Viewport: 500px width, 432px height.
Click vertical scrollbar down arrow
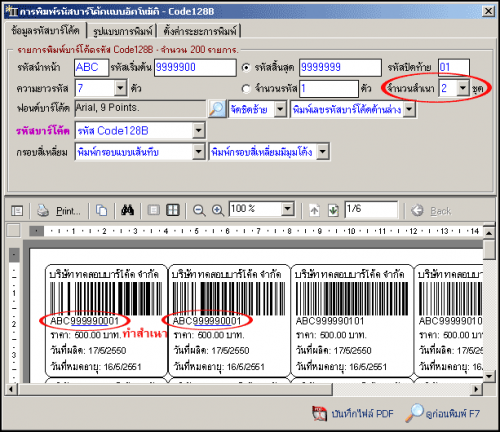pyautogui.click(x=489, y=377)
